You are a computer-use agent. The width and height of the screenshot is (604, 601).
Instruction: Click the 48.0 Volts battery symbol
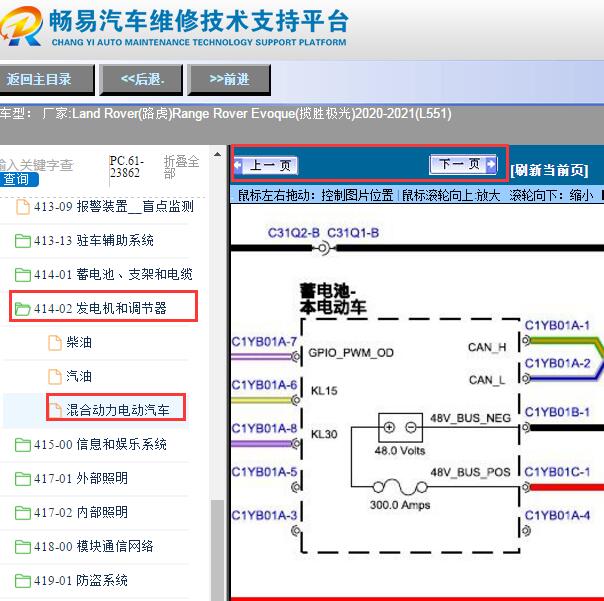pyautogui.click(x=400, y=428)
